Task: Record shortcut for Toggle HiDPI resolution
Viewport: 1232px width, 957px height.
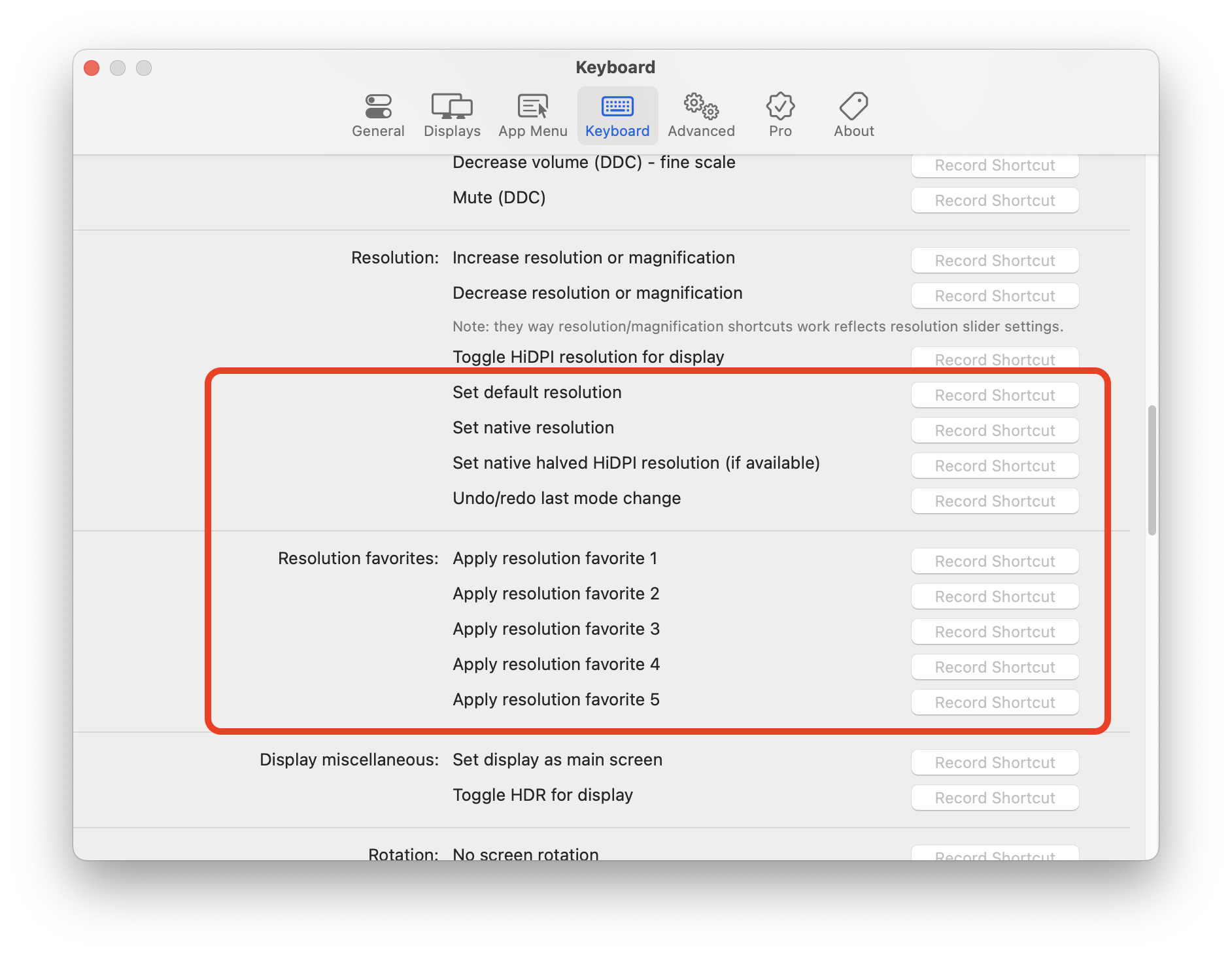Action: pyautogui.click(x=995, y=360)
